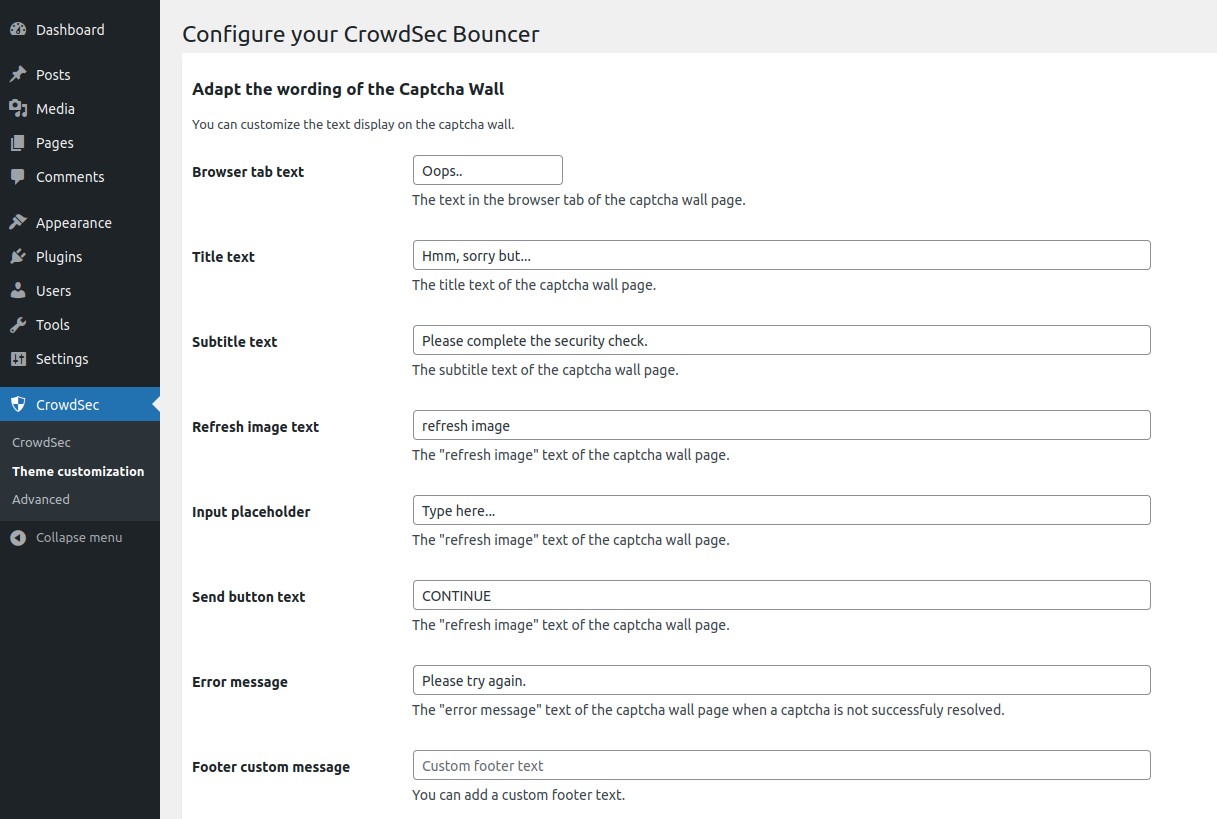
Task: Click the CrowdSec shield icon
Action: click(x=18, y=405)
